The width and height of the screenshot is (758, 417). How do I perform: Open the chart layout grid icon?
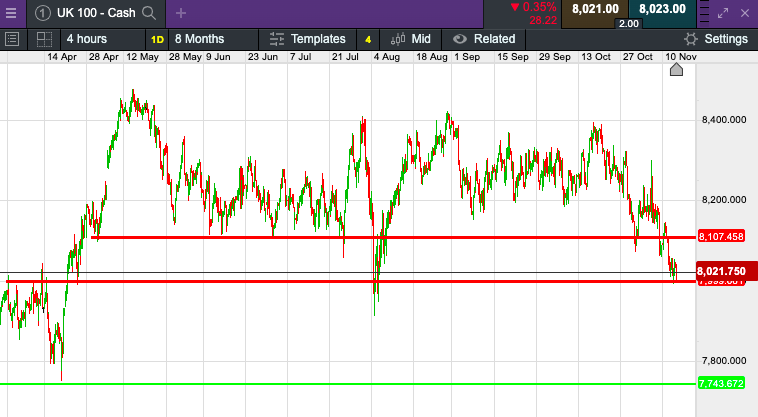(44, 39)
